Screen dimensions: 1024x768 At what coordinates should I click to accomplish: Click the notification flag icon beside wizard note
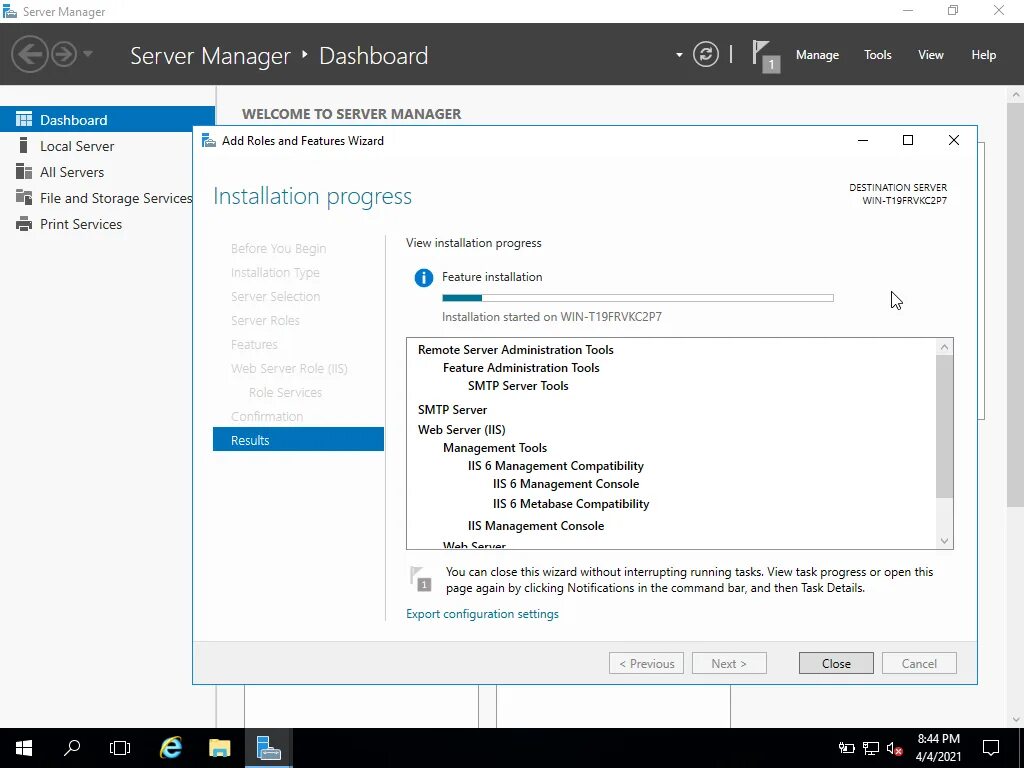click(x=420, y=579)
